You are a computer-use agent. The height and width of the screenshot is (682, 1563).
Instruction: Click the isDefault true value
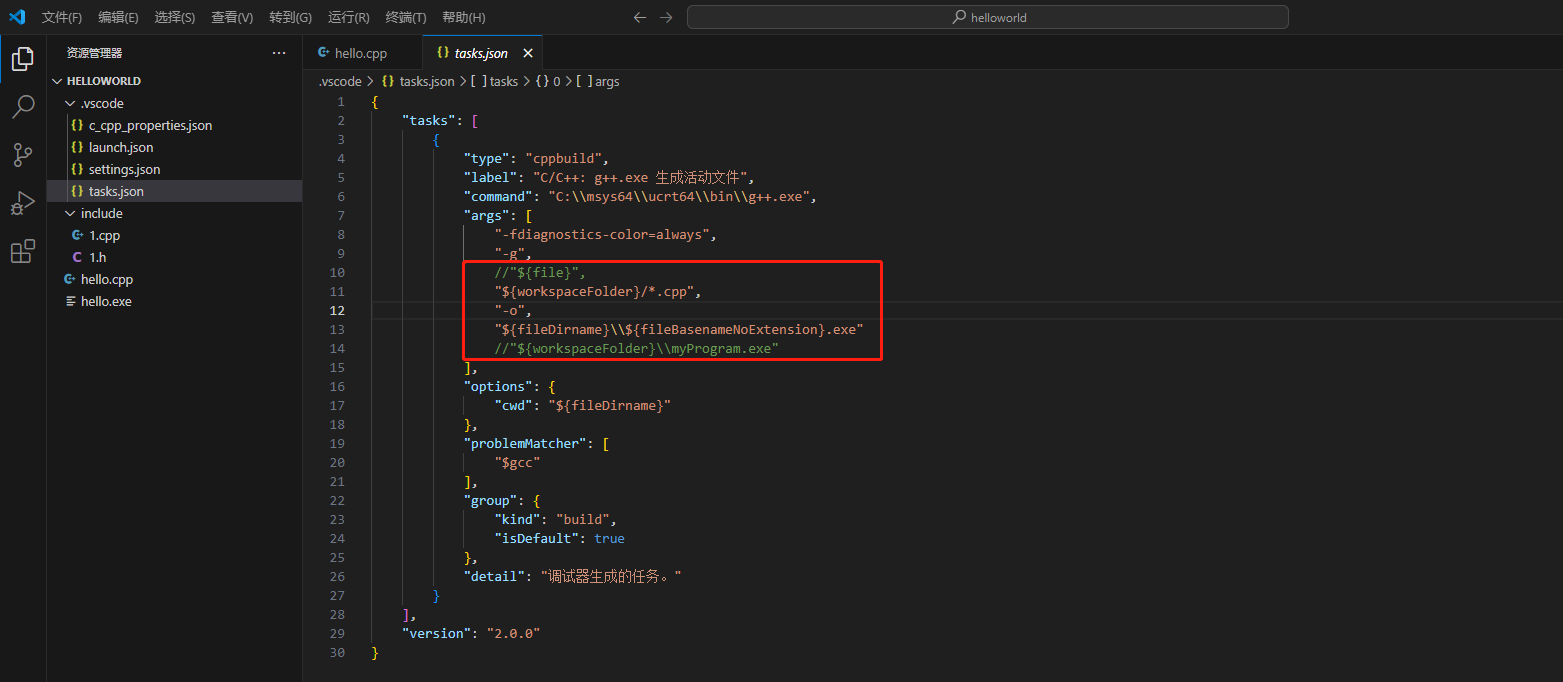(x=609, y=538)
